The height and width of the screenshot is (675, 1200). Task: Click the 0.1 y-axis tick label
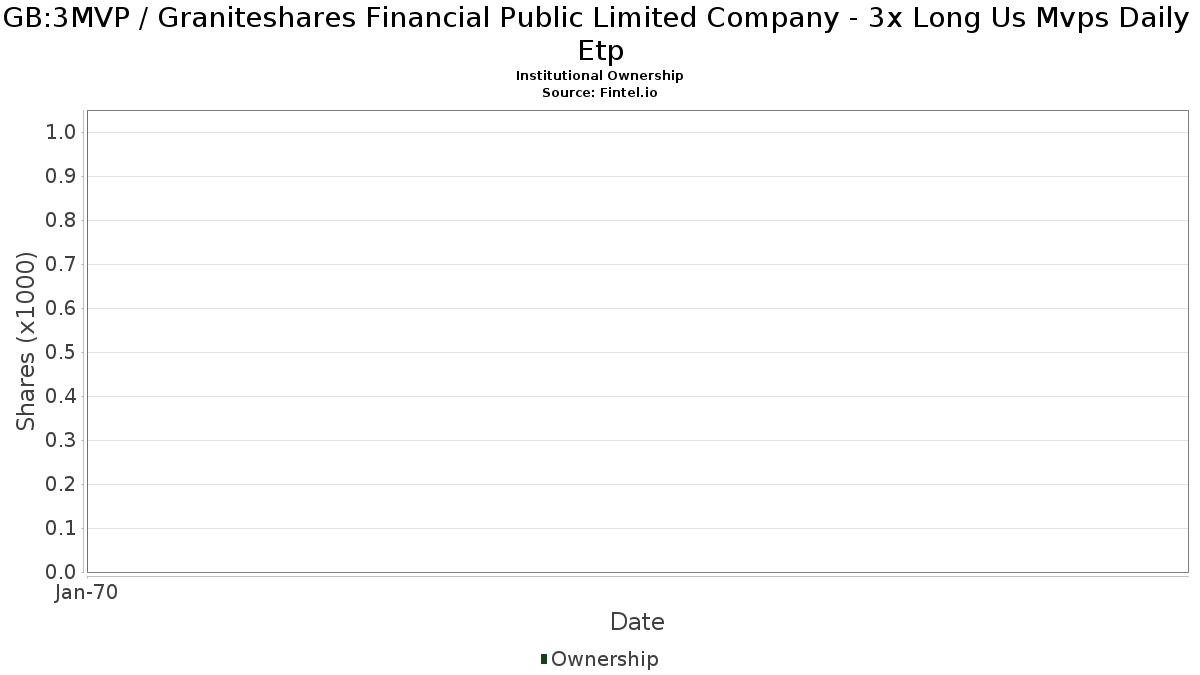click(61, 529)
